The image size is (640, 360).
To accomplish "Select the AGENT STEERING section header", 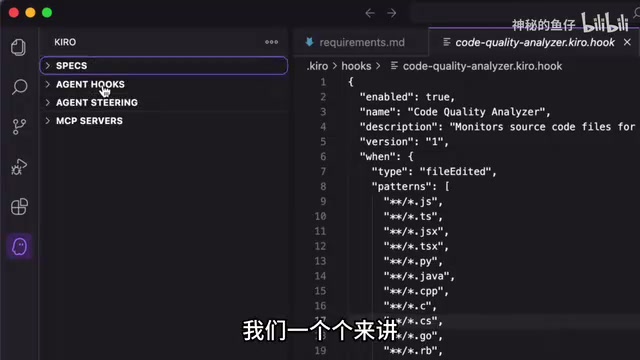I will 164,102.
